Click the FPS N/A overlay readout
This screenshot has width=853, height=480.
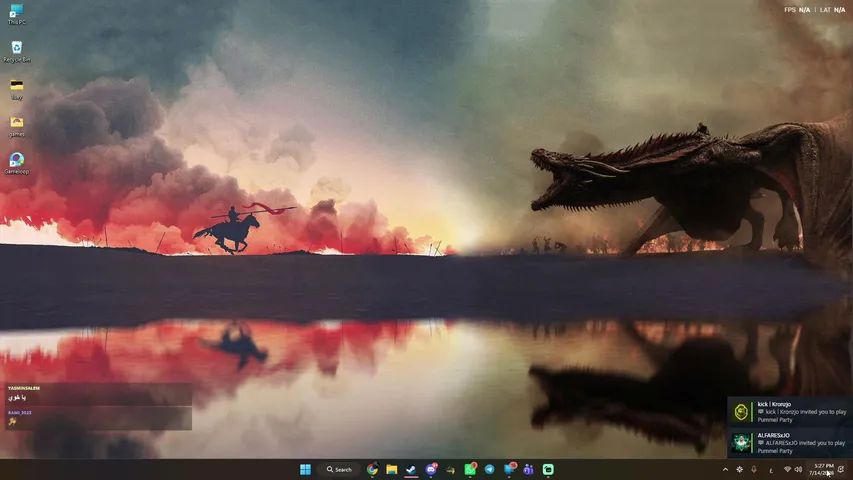(797, 10)
